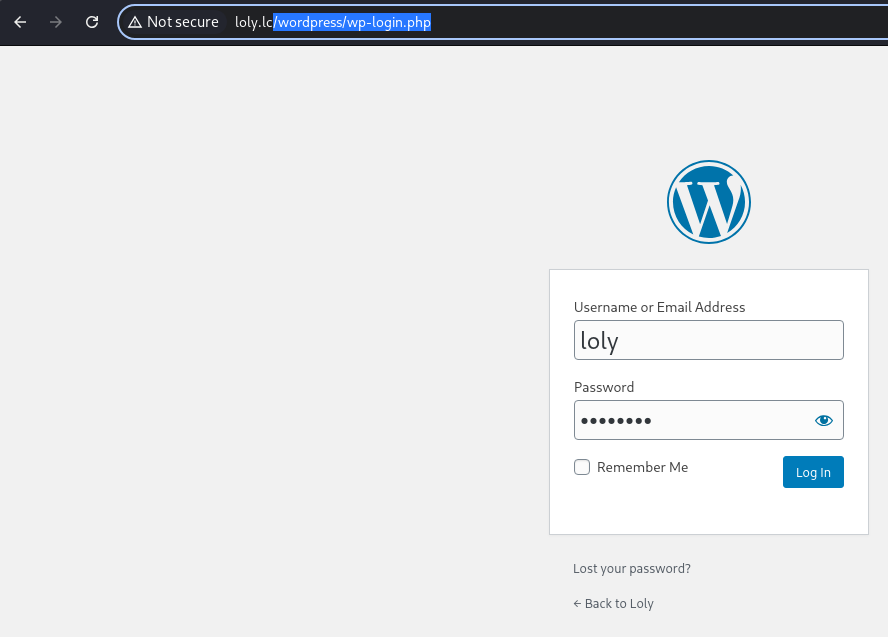Image resolution: width=888 pixels, height=637 pixels.
Task: Show password with the eye icon
Action: click(823, 420)
